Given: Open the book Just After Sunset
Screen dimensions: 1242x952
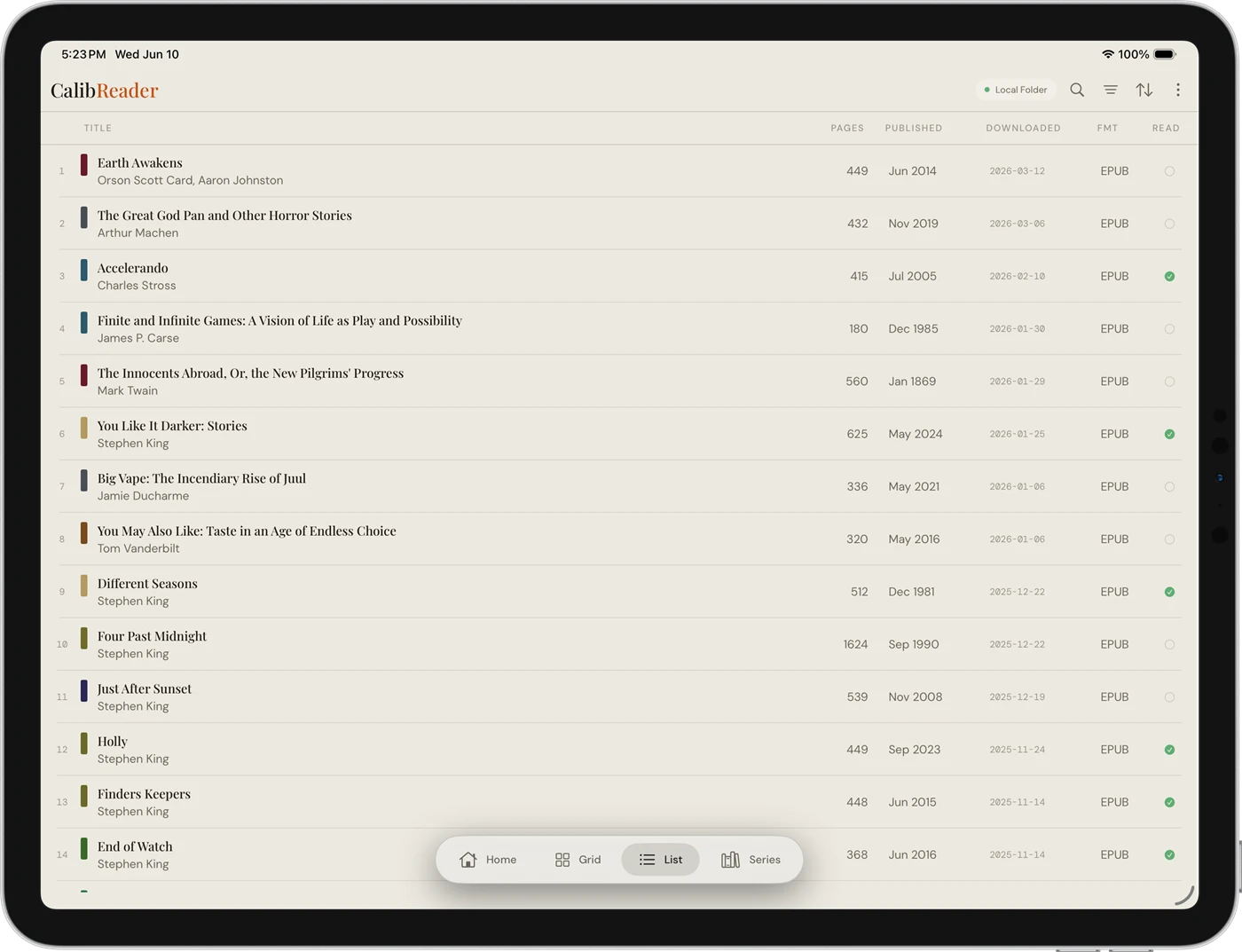Looking at the screenshot, I should [145, 689].
